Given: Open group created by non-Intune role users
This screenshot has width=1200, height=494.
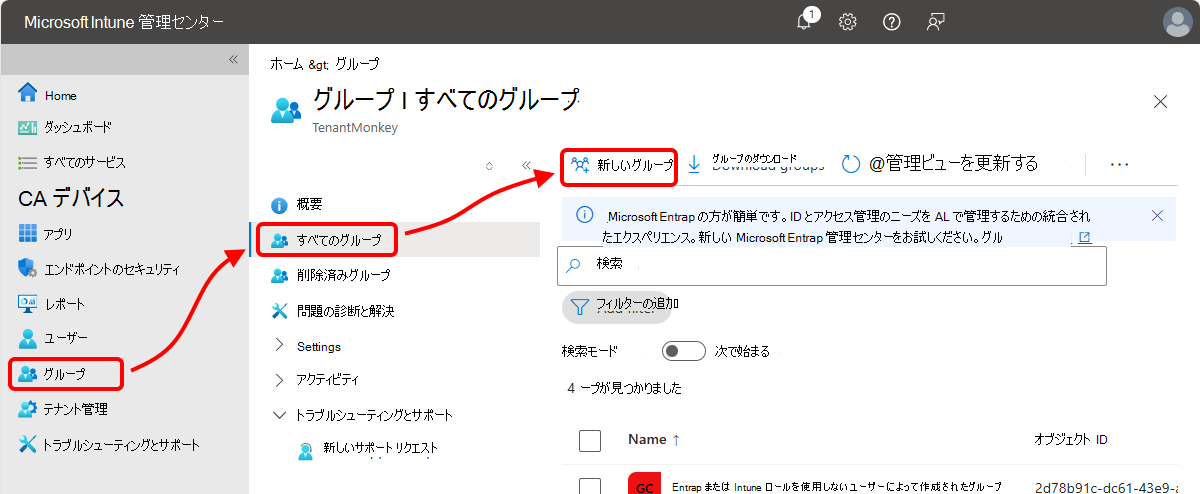Looking at the screenshot, I should click(x=837, y=486).
